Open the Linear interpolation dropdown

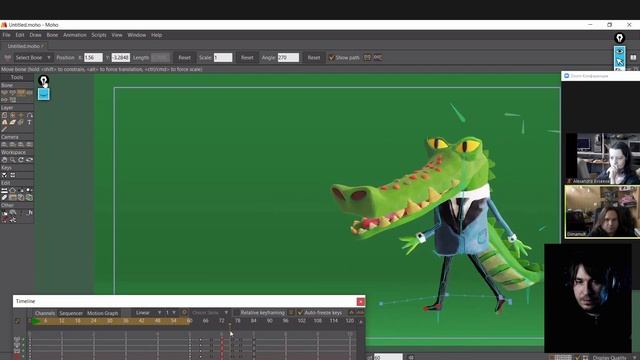[x=147, y=313]
